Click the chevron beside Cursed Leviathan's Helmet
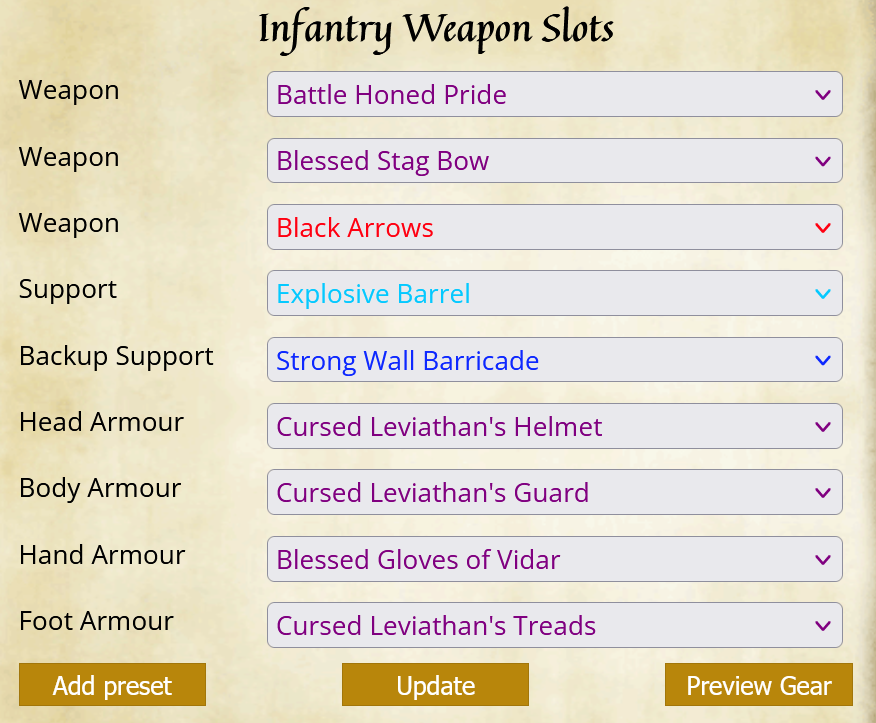The height and width of the screenshot is (723, 876). pyautogui.click(x=822, y=427)
